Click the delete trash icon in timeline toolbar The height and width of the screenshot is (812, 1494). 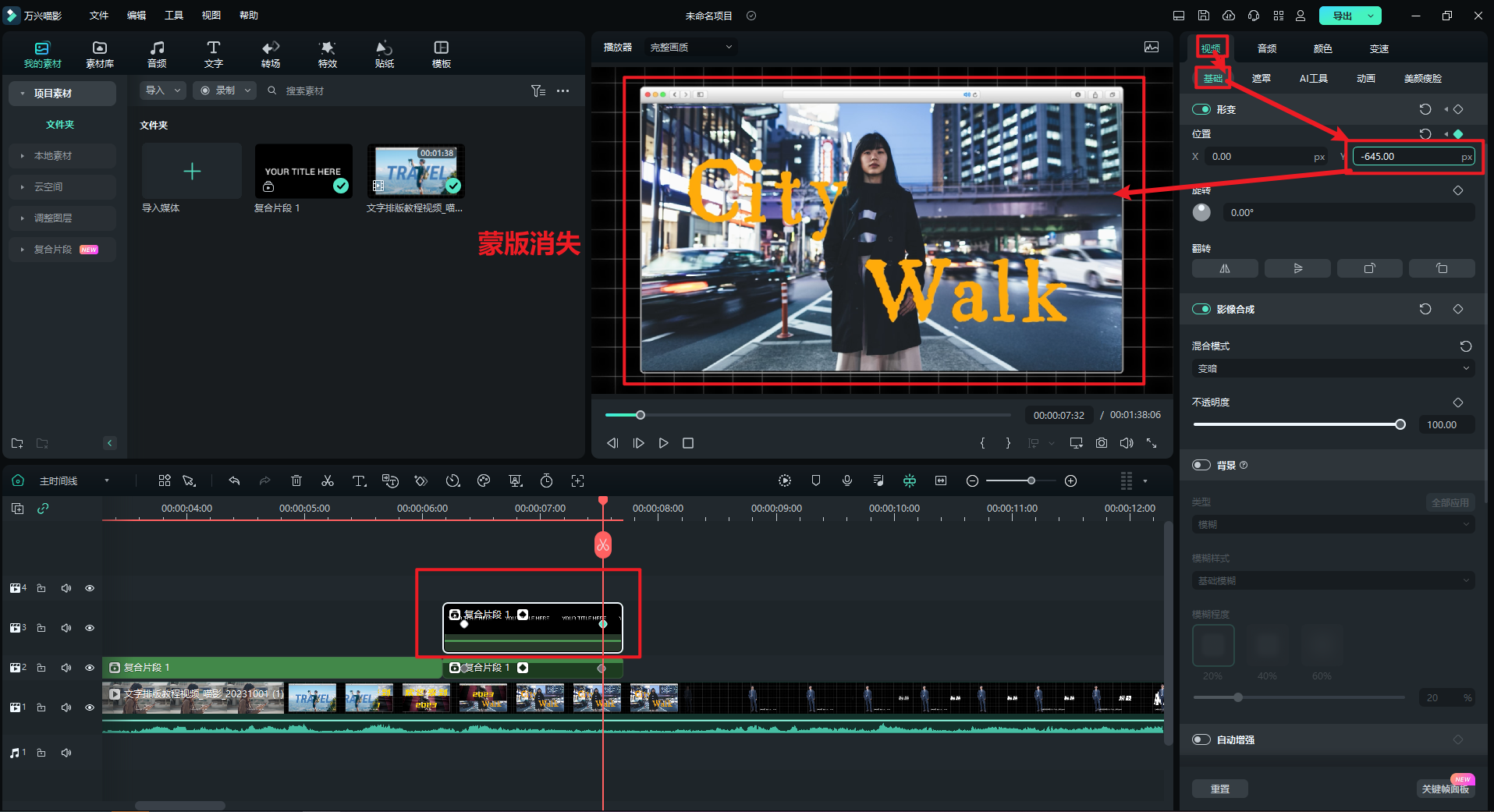pos(296,481)
